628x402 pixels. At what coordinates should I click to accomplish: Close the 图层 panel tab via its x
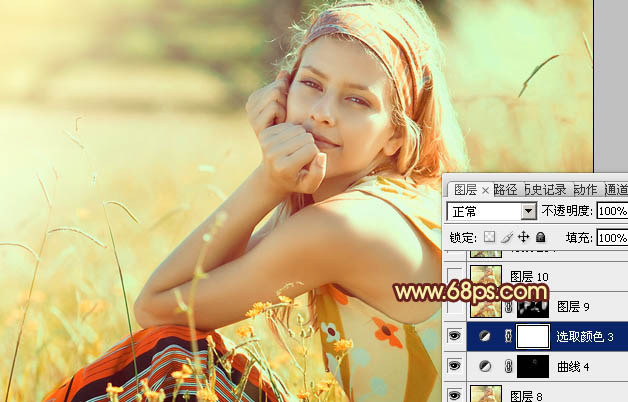pos(485,191)
